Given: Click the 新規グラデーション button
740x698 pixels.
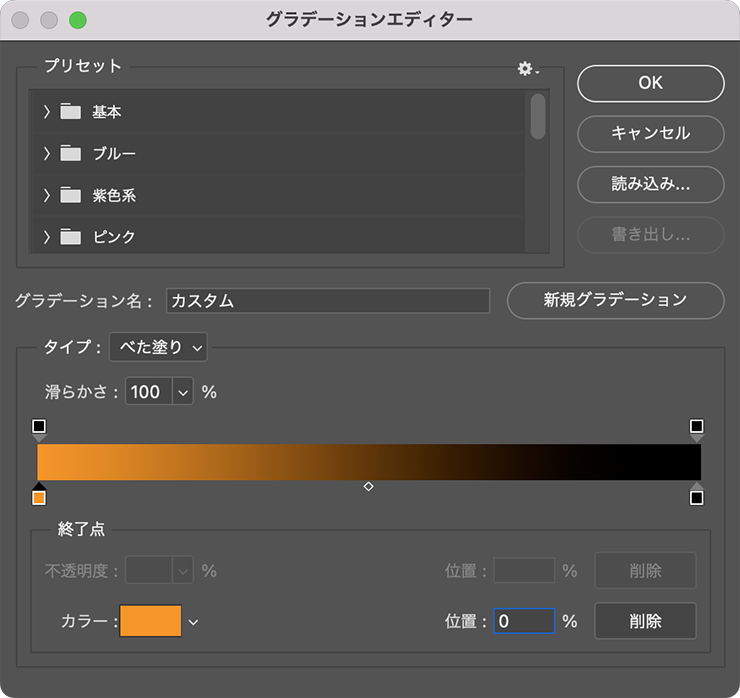Looking at the screenshot, I should (615, 300).
